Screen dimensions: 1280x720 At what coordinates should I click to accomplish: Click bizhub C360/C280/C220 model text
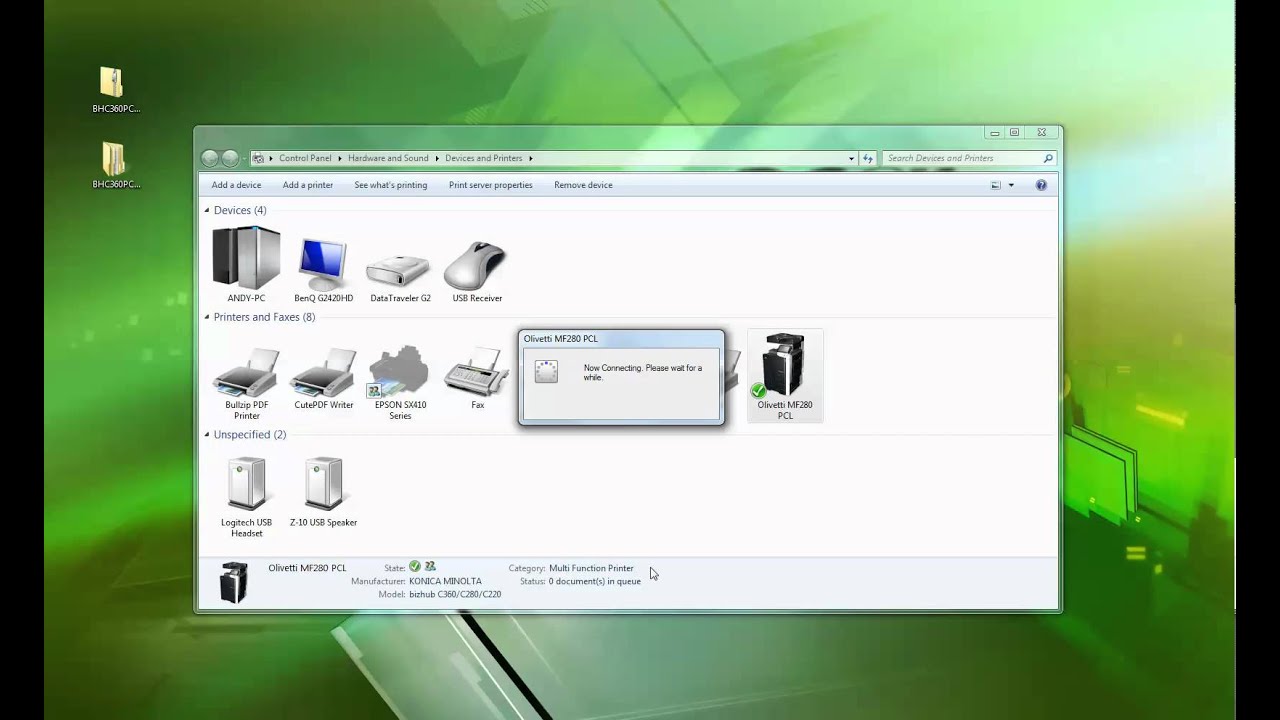pos(455,594)
